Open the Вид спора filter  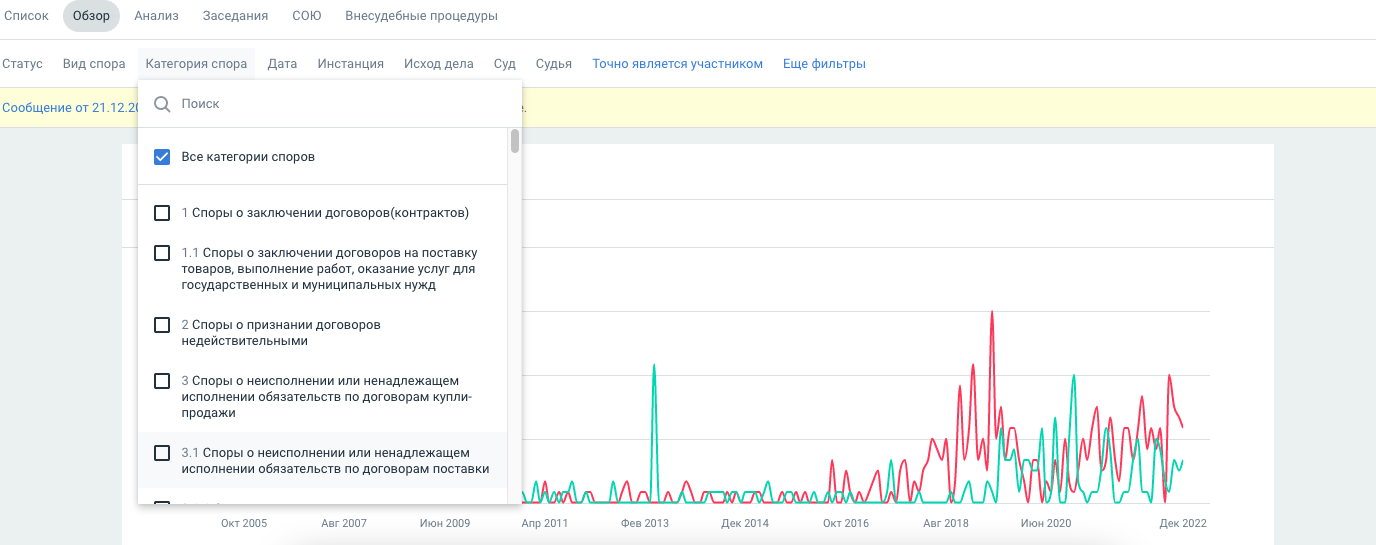click(x=94, y=64)
